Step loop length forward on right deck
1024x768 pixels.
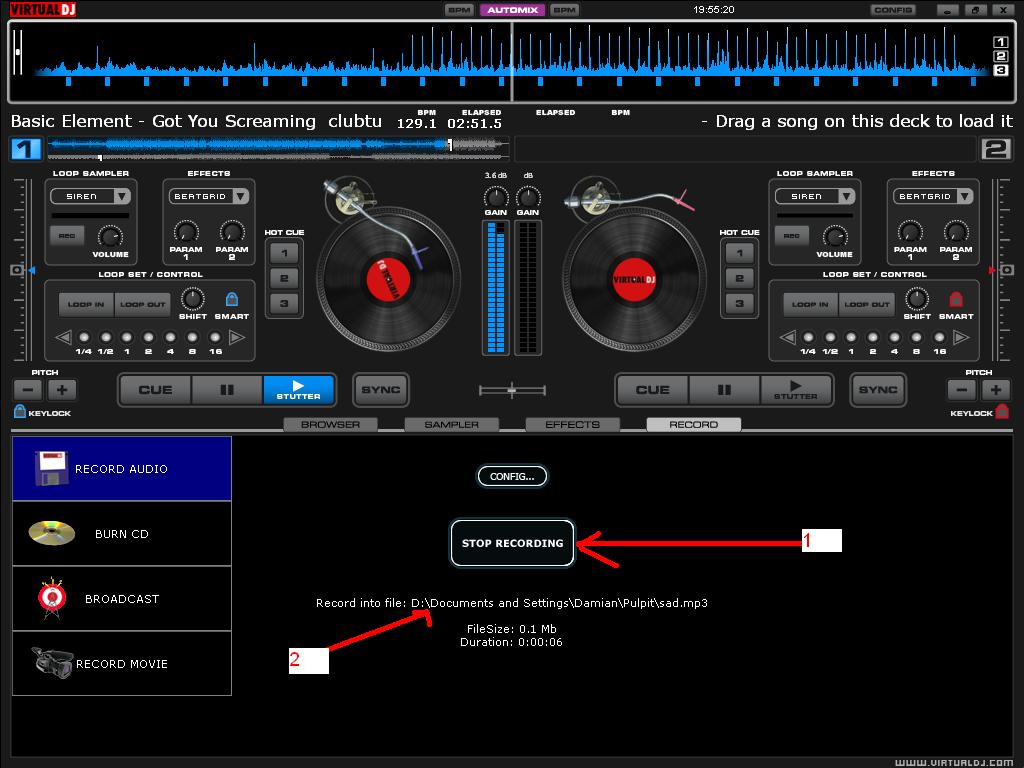click(x=961, y=338)
